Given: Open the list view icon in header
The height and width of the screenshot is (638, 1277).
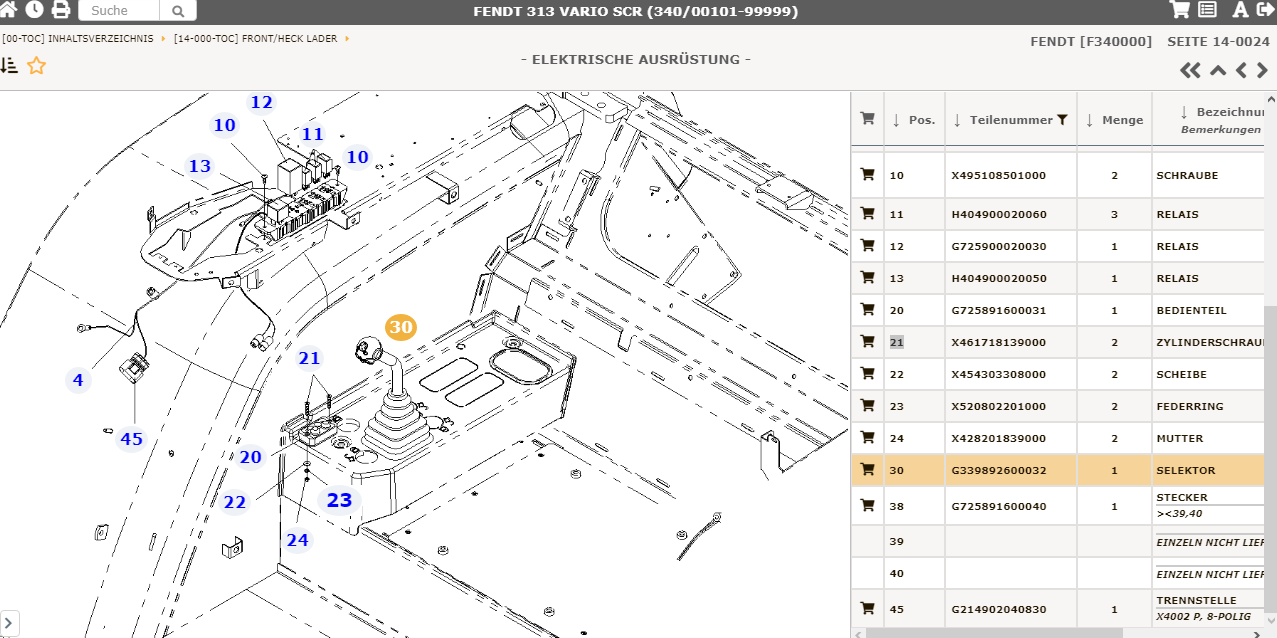Looking at the screenshot, I should pyautogui.click(x=1207, y=10).
